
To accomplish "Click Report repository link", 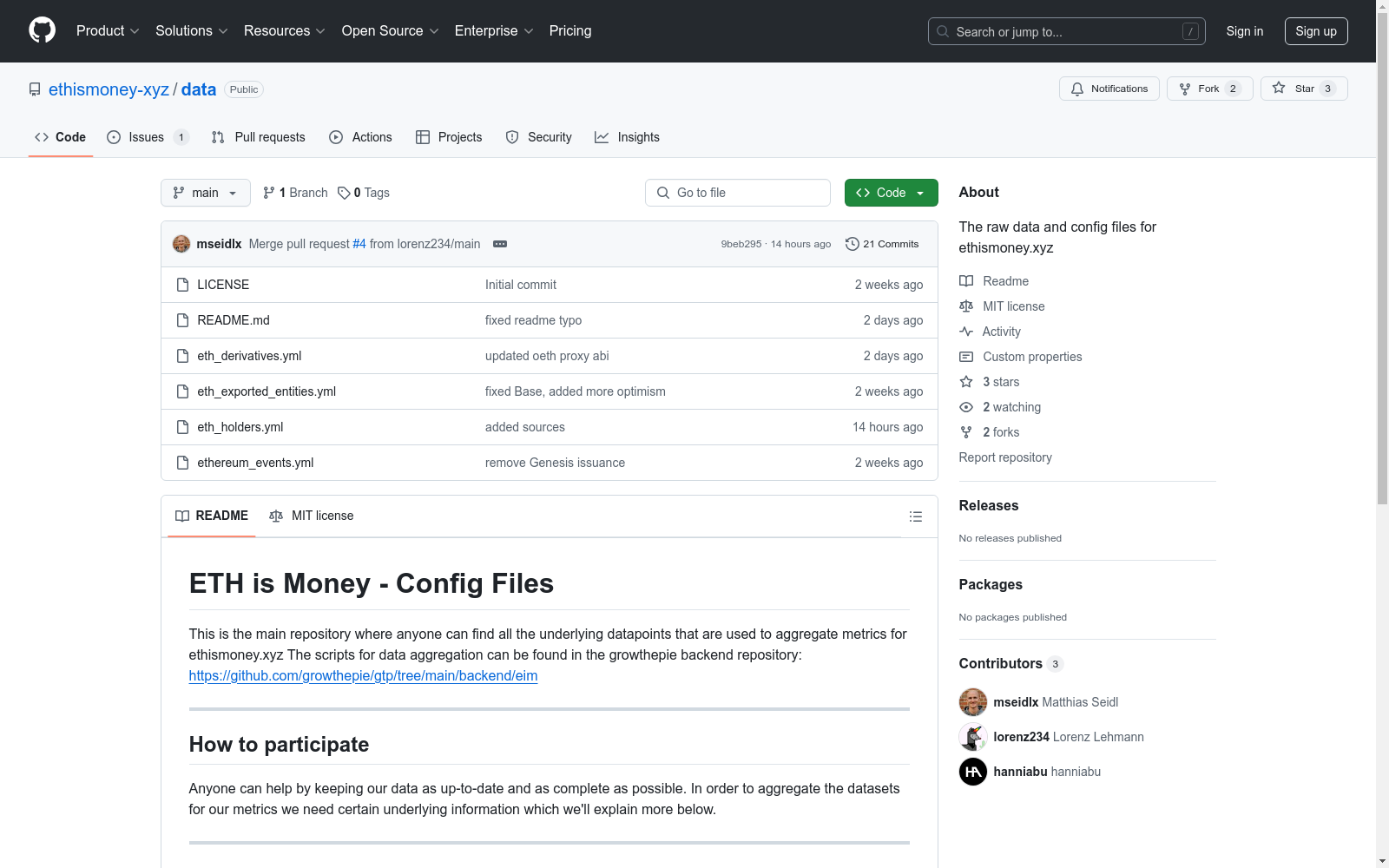I will coord(1005,457).
